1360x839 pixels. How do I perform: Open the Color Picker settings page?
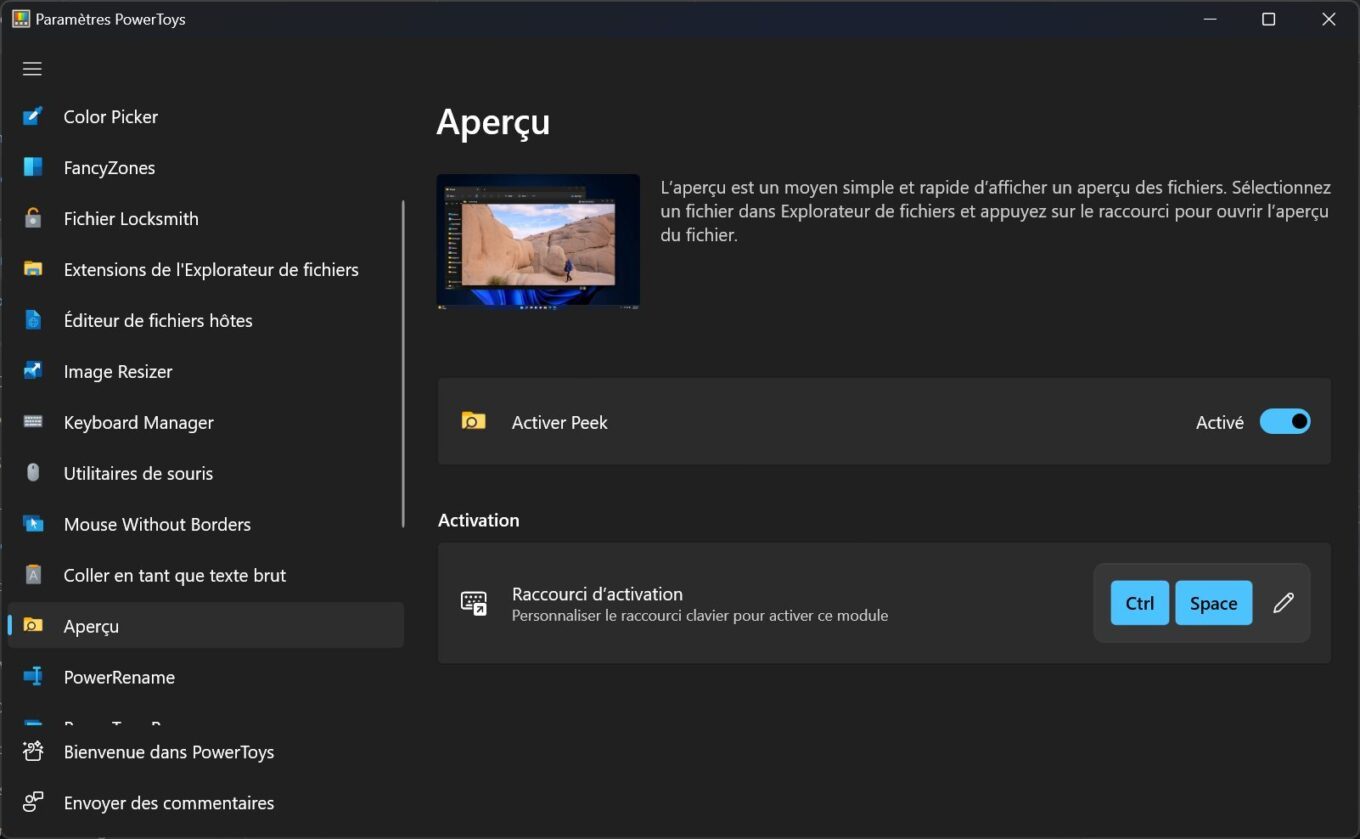click(x=206, y=117)
